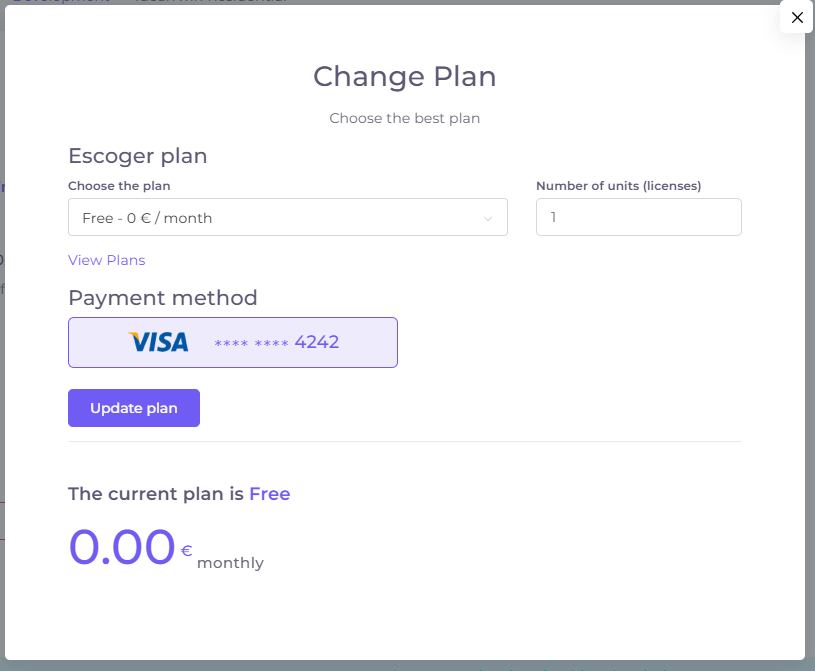The height and width of the screenshot is (671, 815).
Task: Click the VISA logo icon
Action: click(159, 342)
